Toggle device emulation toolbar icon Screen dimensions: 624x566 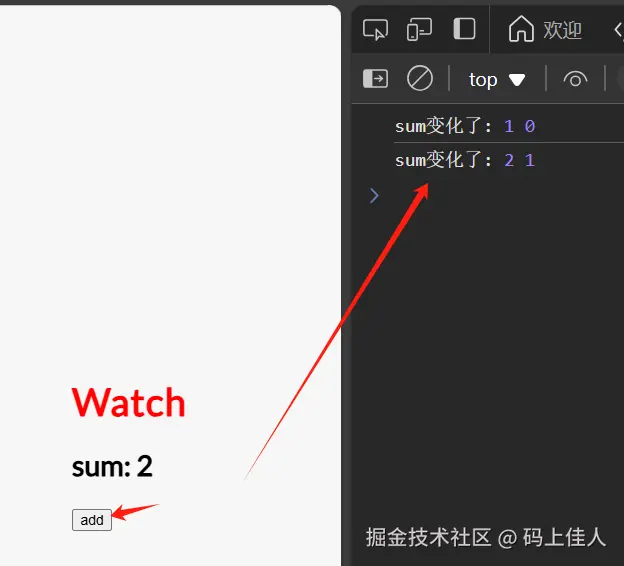(x=419, y=29)
